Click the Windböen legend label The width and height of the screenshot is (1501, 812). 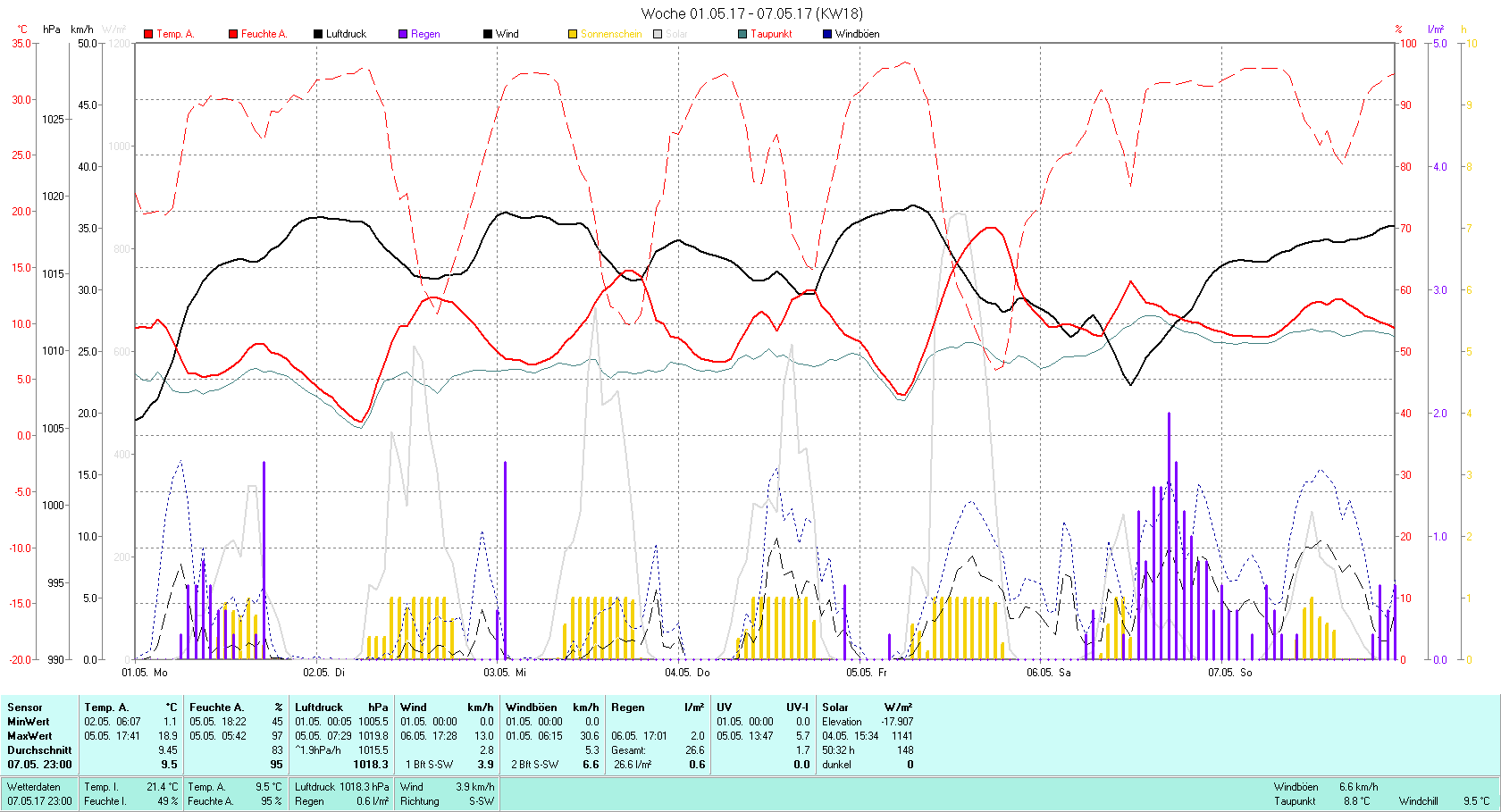tap(857, 34)
